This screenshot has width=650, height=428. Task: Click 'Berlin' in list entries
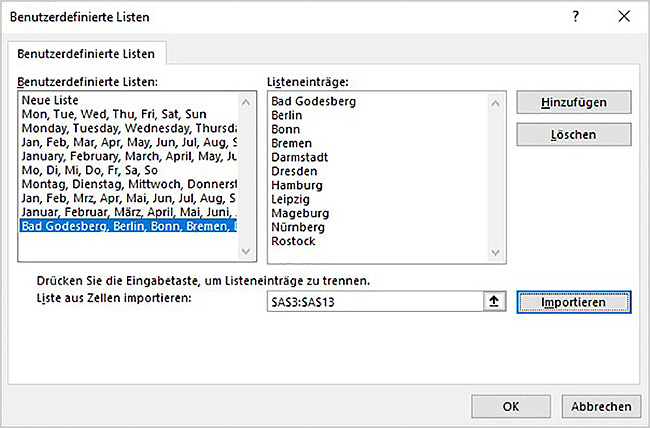(x=286, y=115)
